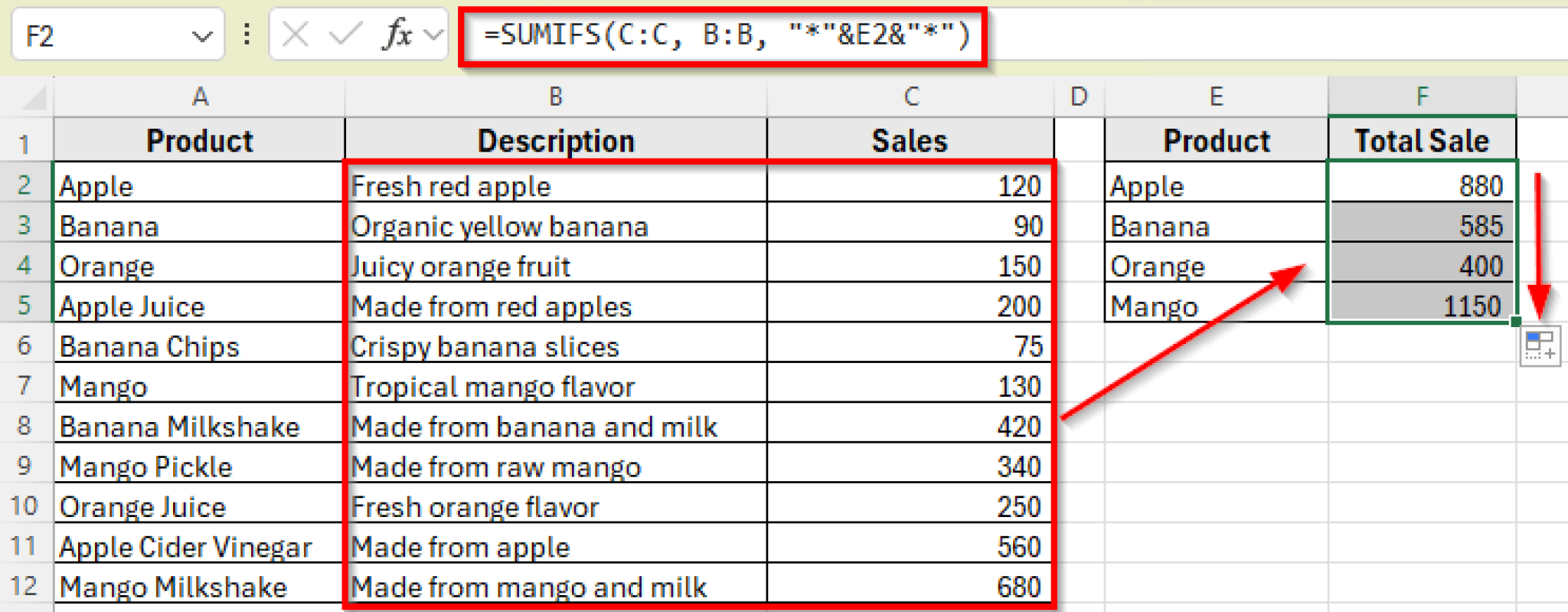Image resolution: width=1568 pixels, height=612 pixels.
Task: Select the Total Sale header cell
Action: tap(1422, 139)
